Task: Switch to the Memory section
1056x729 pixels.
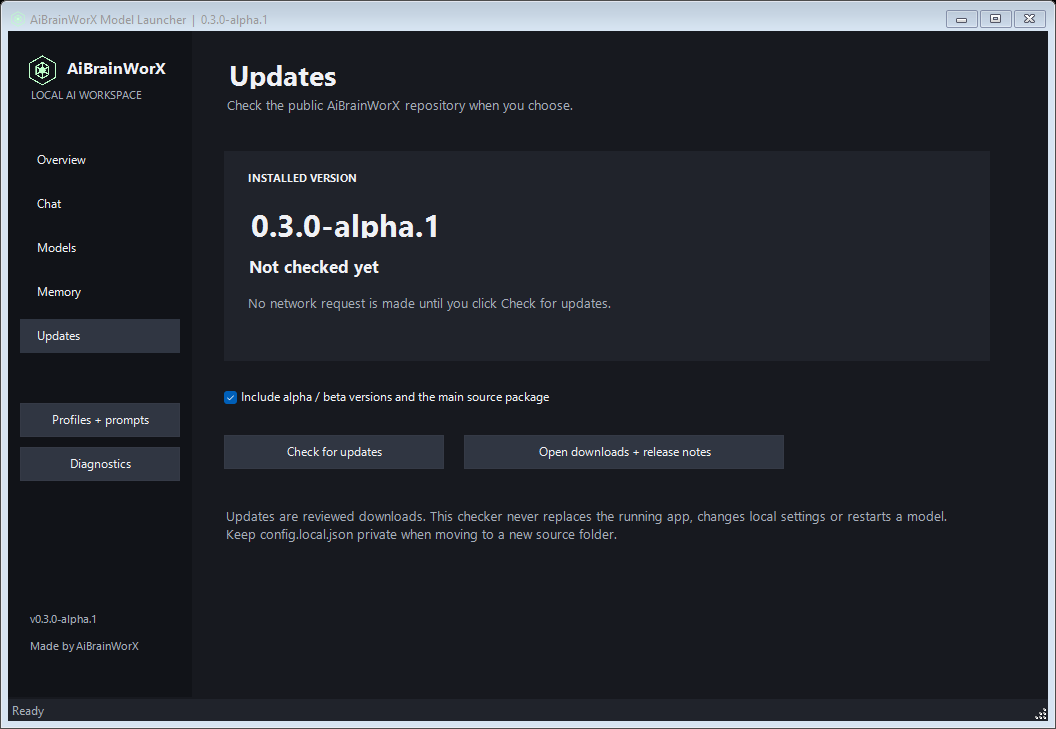Action: tap(100, 292)
